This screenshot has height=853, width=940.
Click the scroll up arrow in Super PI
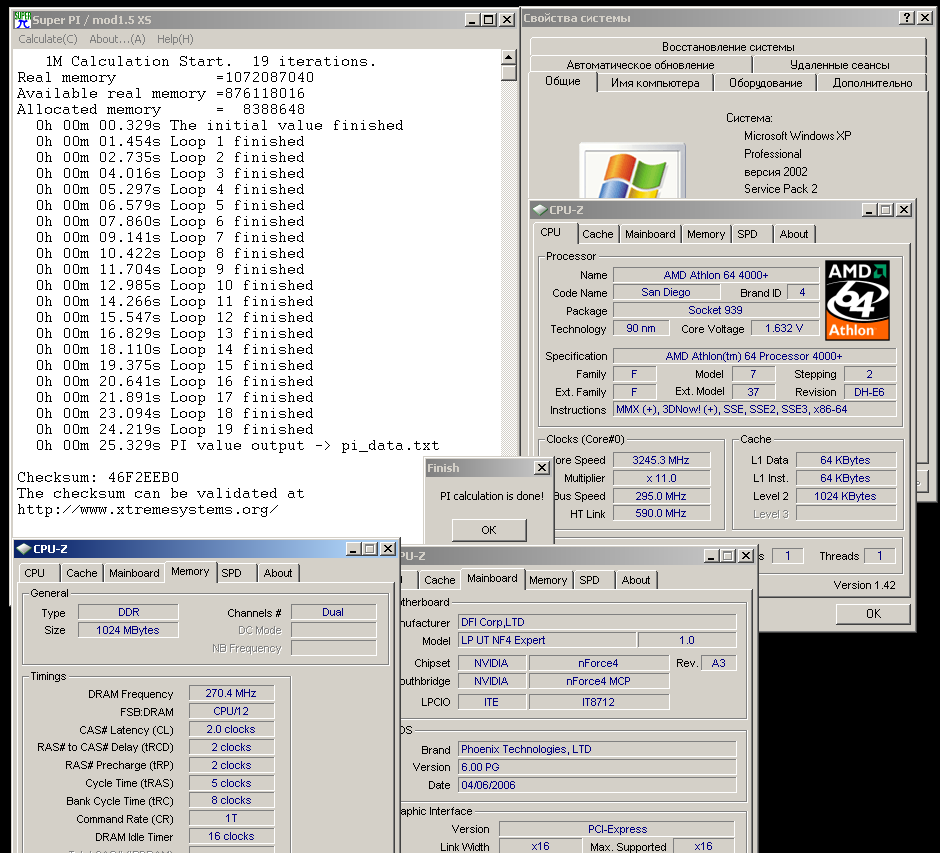(508, 58)
